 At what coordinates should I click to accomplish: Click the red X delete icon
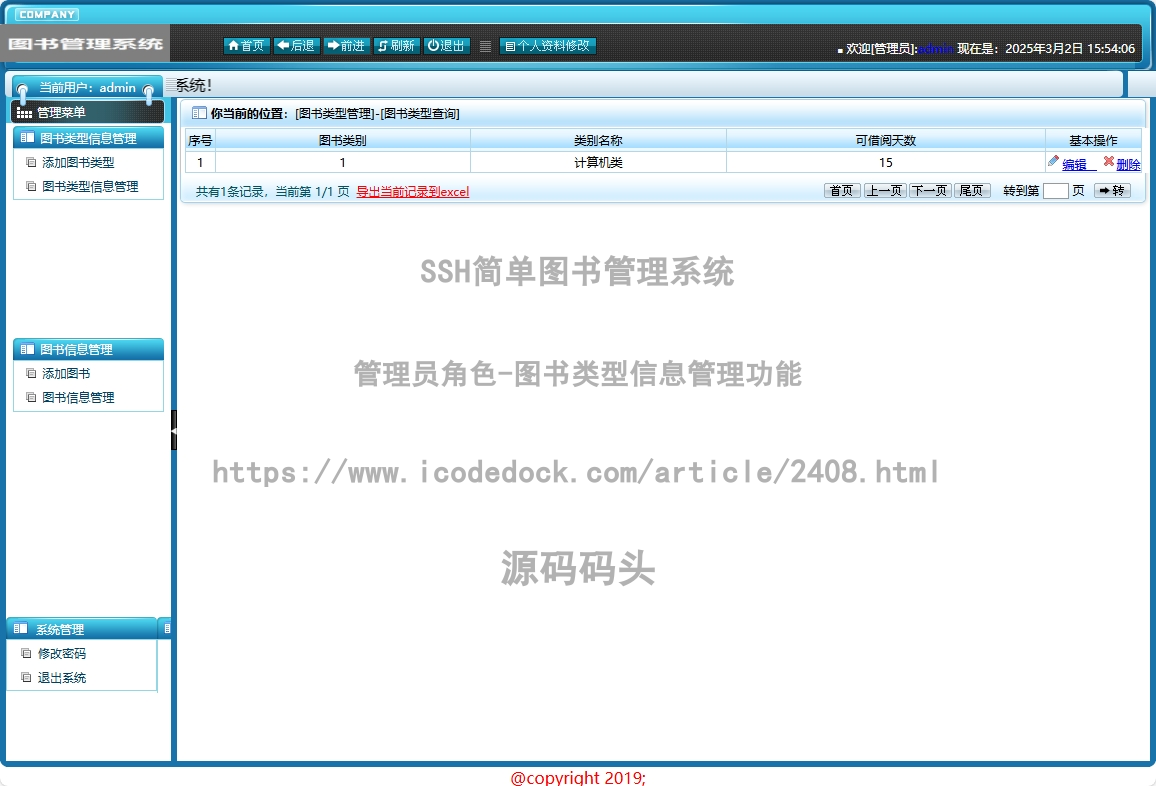click(x=1108, y=162)
